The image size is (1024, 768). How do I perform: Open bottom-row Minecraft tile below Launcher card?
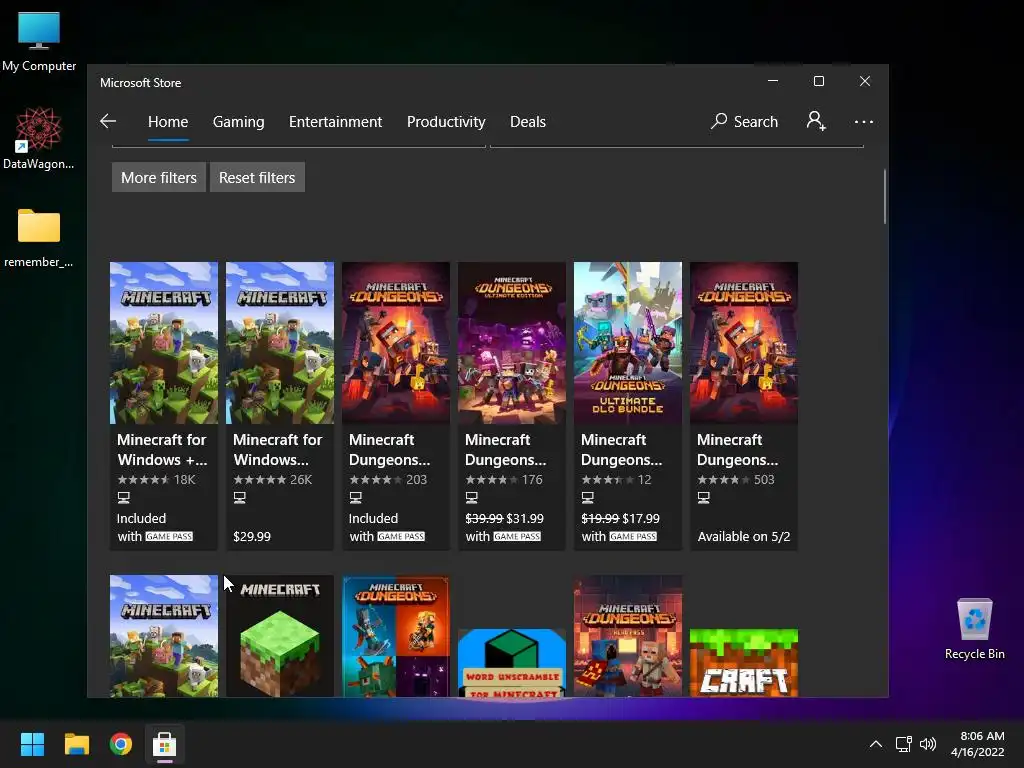164,636
